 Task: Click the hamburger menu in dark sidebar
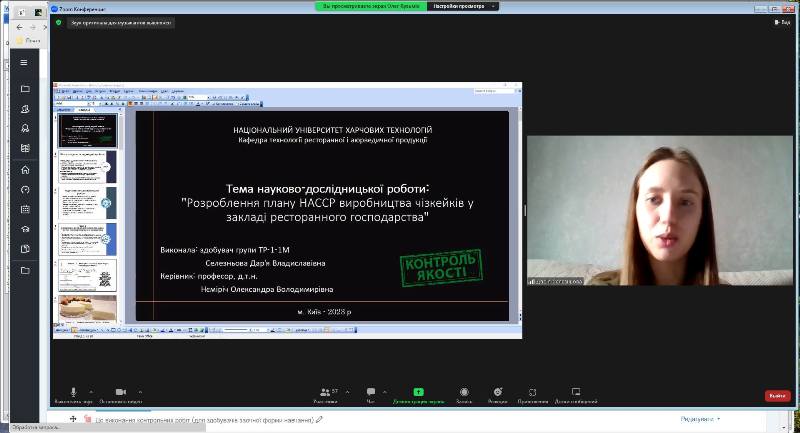24,63
